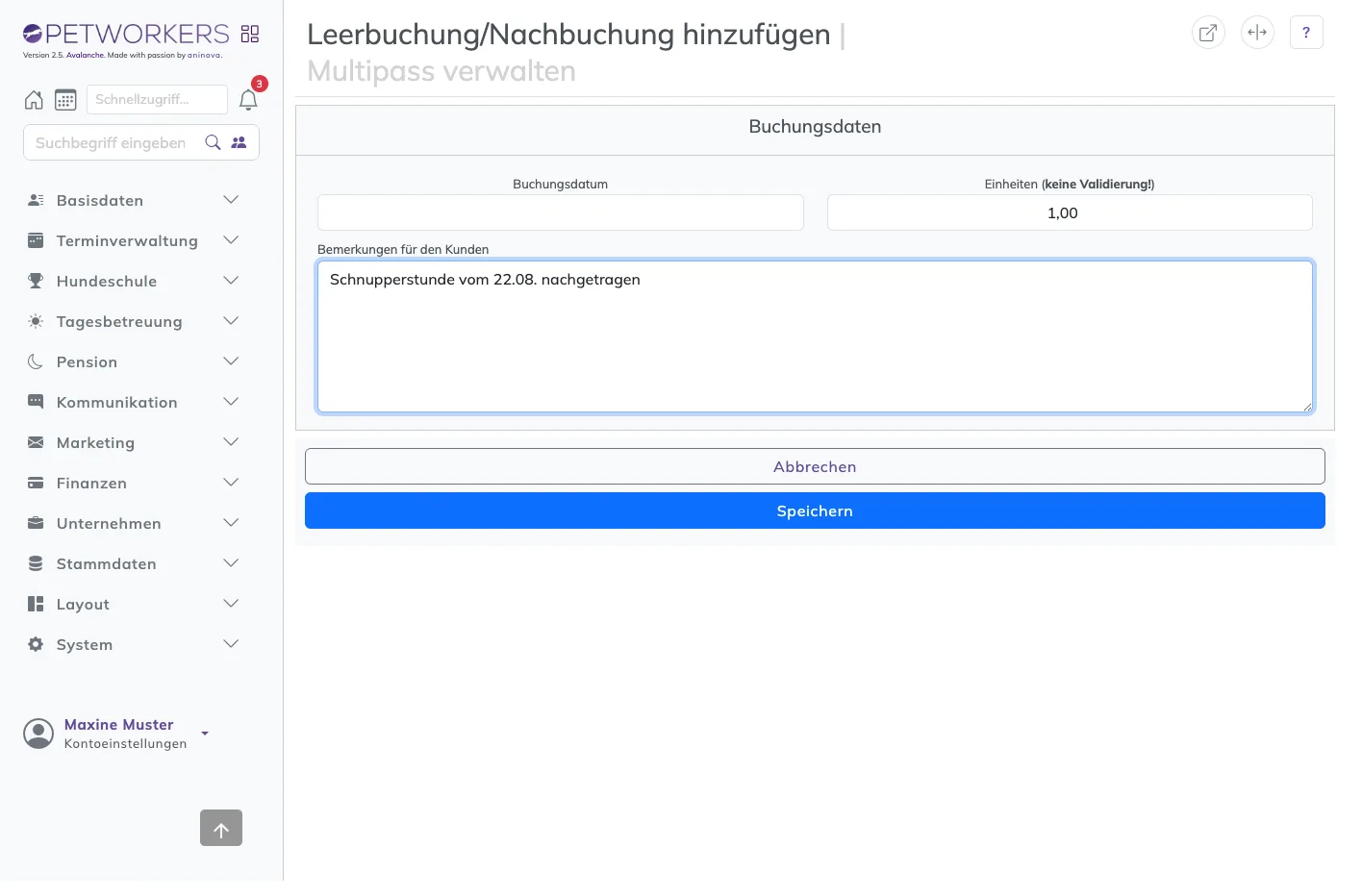1362x896 pixels.
Task: Expand Finanzen menu chevron
Action: coord(231,483)
